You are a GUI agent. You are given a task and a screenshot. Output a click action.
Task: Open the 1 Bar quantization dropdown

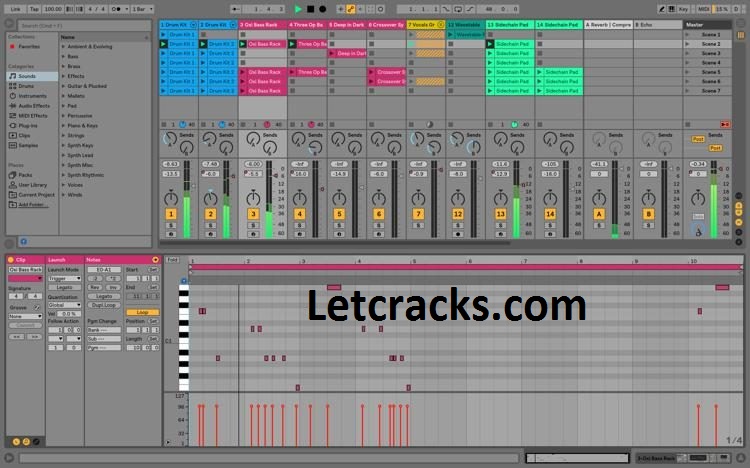142,9
